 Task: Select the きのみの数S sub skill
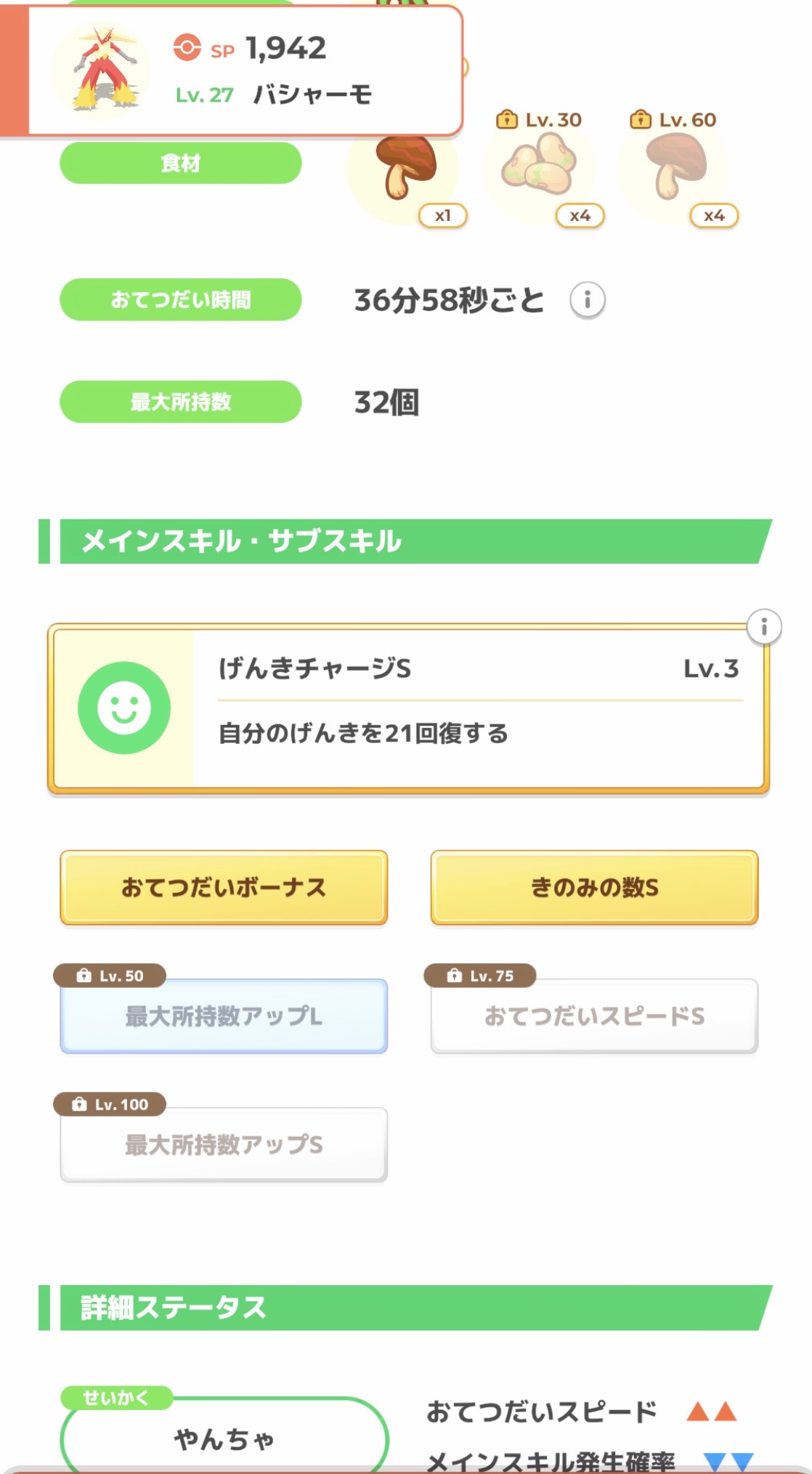tap(594, 887)
